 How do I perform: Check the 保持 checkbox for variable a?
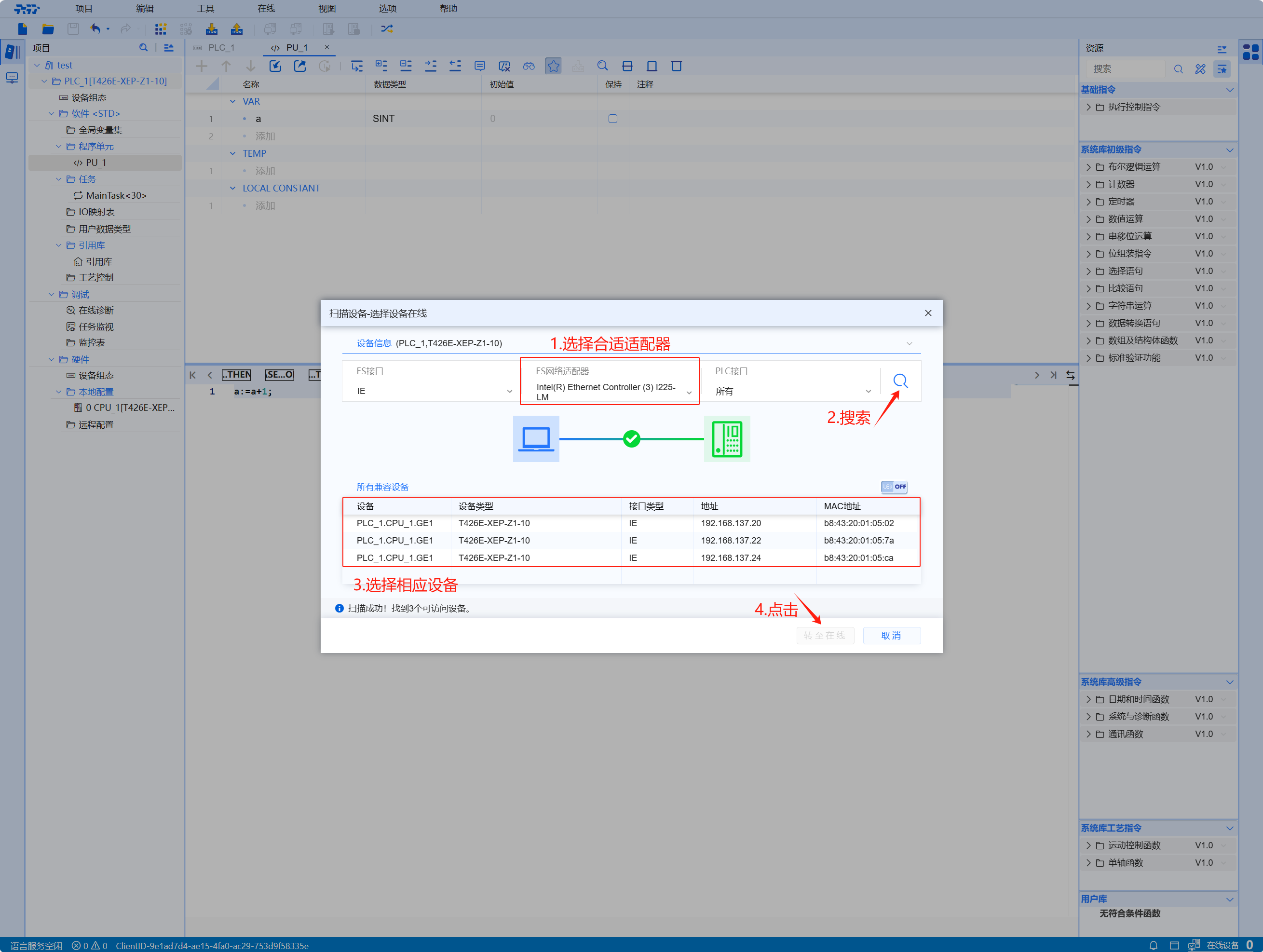click(612, 118)
